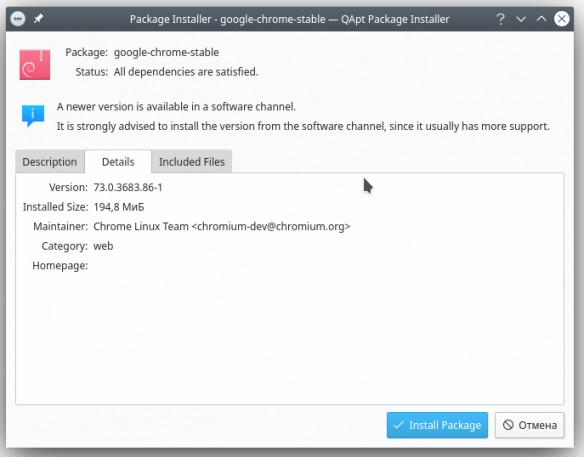
Task: Click the Отмена cancel button
Action: (530, 425)
